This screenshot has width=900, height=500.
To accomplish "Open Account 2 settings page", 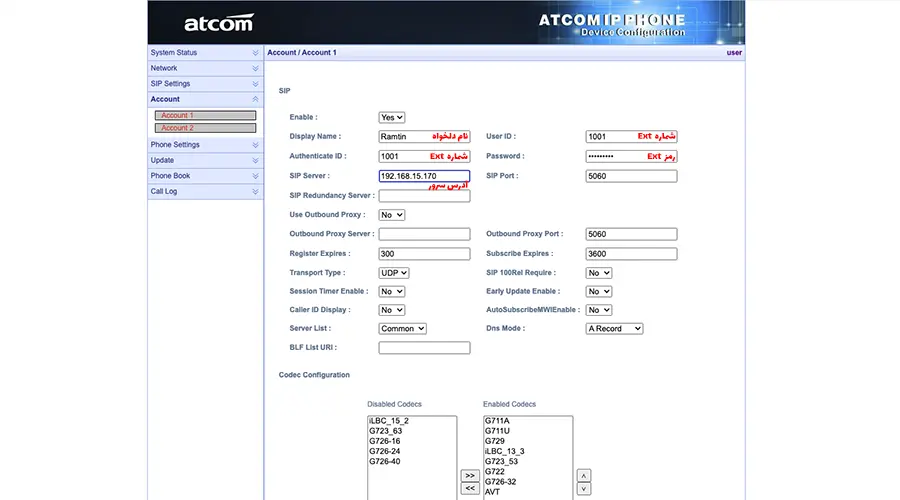I will tap(205, 128).
